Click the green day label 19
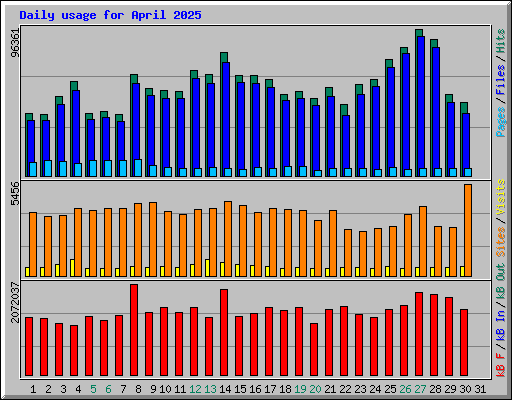 coord(300,389)
